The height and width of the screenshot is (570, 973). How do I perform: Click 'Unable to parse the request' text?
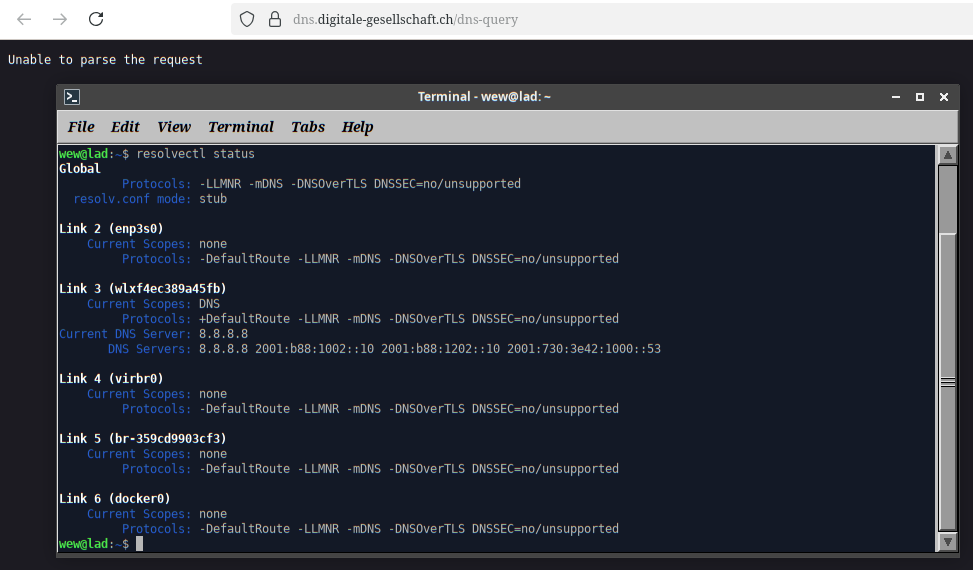105,60
